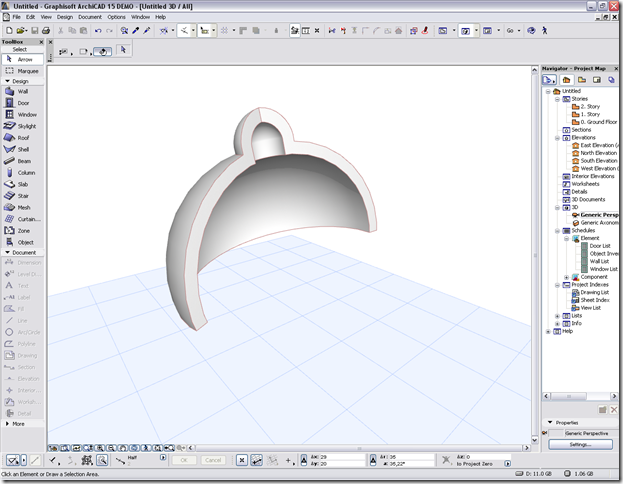Click the Print toolbar icon

[46, 31]
